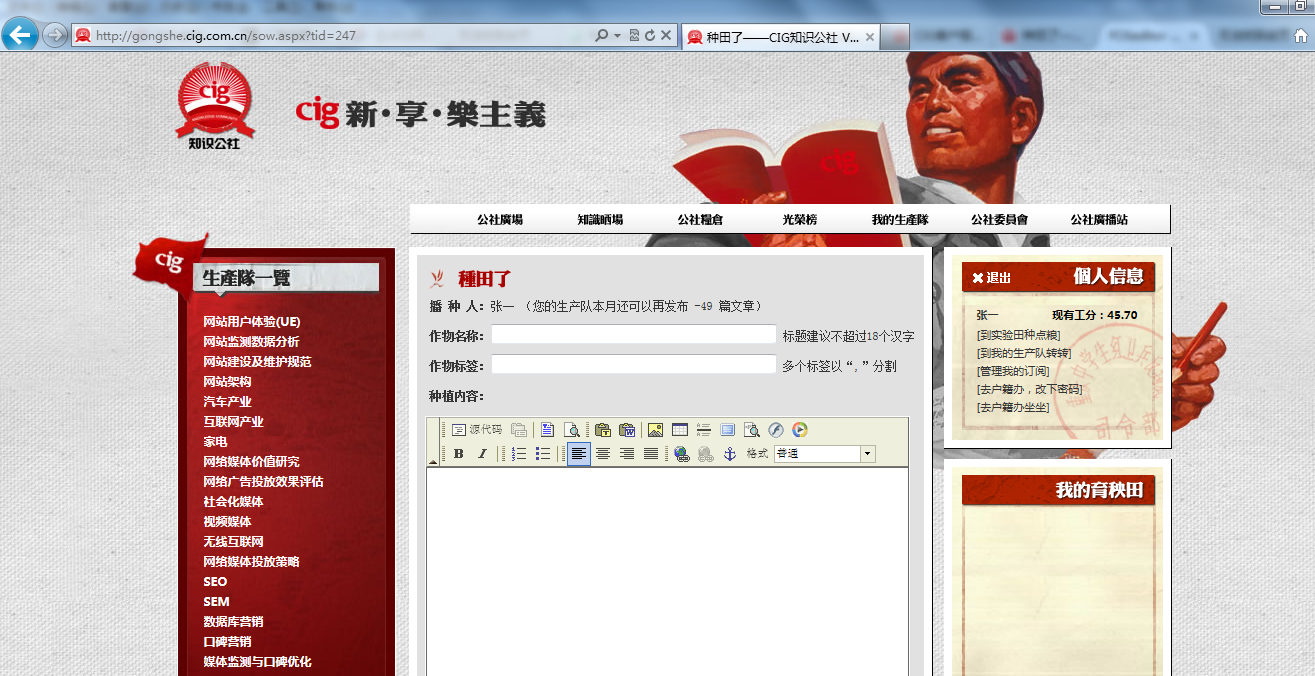Justify the text alignment
Viewport: 1315px width, 676px height.
click(x=651, y=454)
